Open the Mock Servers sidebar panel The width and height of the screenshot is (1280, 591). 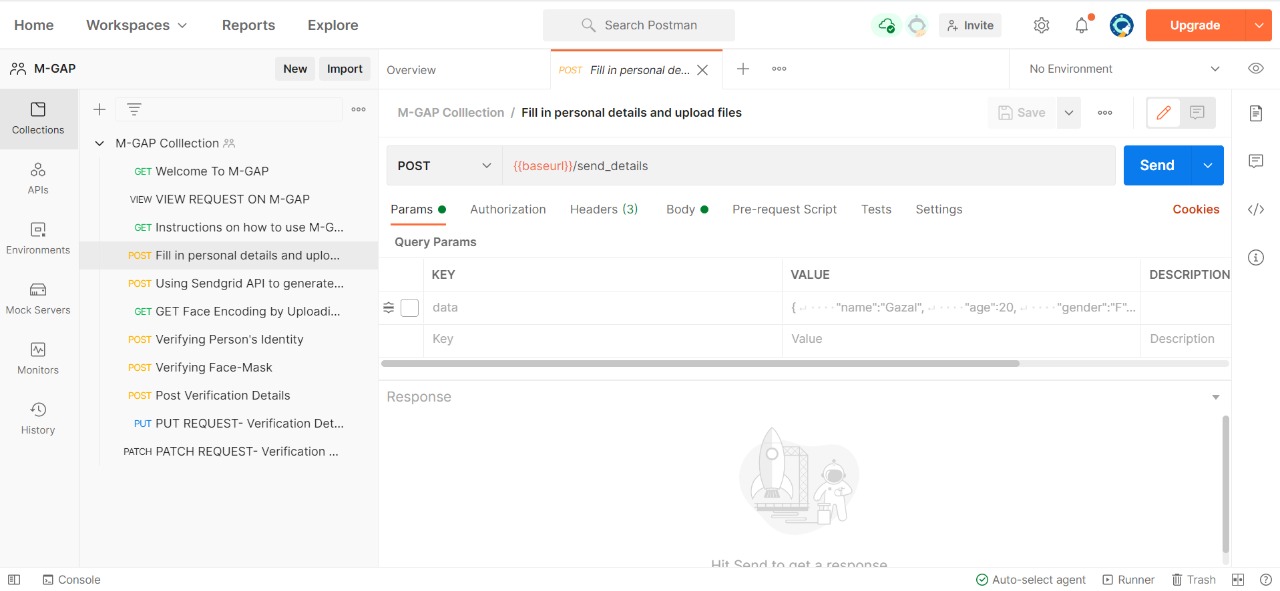pos(38,298)
